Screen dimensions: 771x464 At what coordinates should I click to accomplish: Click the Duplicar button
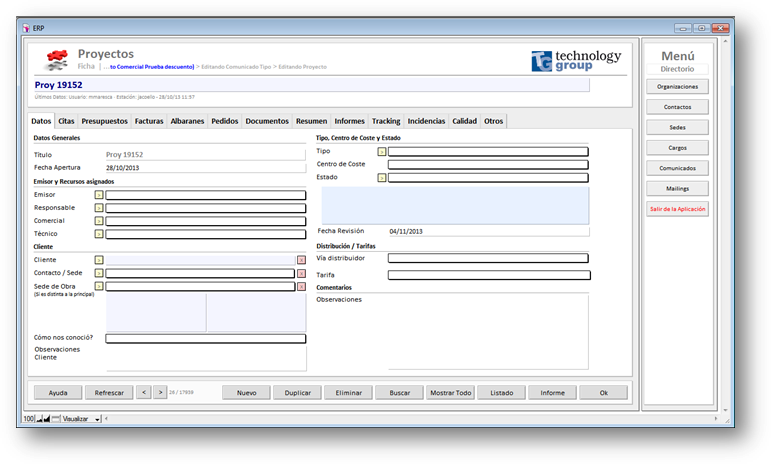[x=297, y=393]
